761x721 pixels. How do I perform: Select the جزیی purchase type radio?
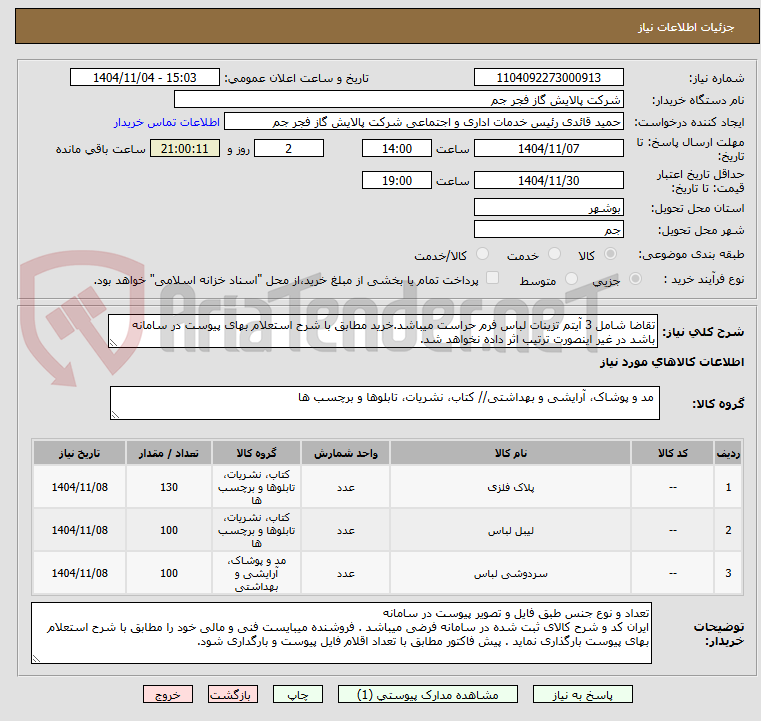[635, 279]
